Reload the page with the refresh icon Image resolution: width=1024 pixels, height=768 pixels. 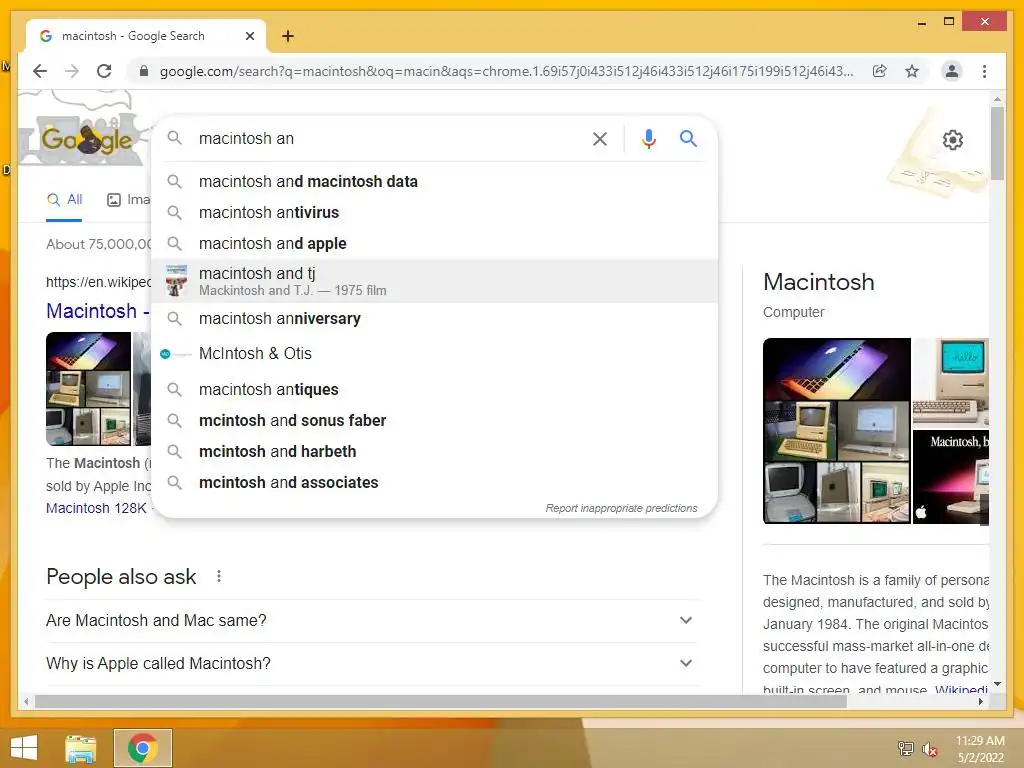coord(104,71)
